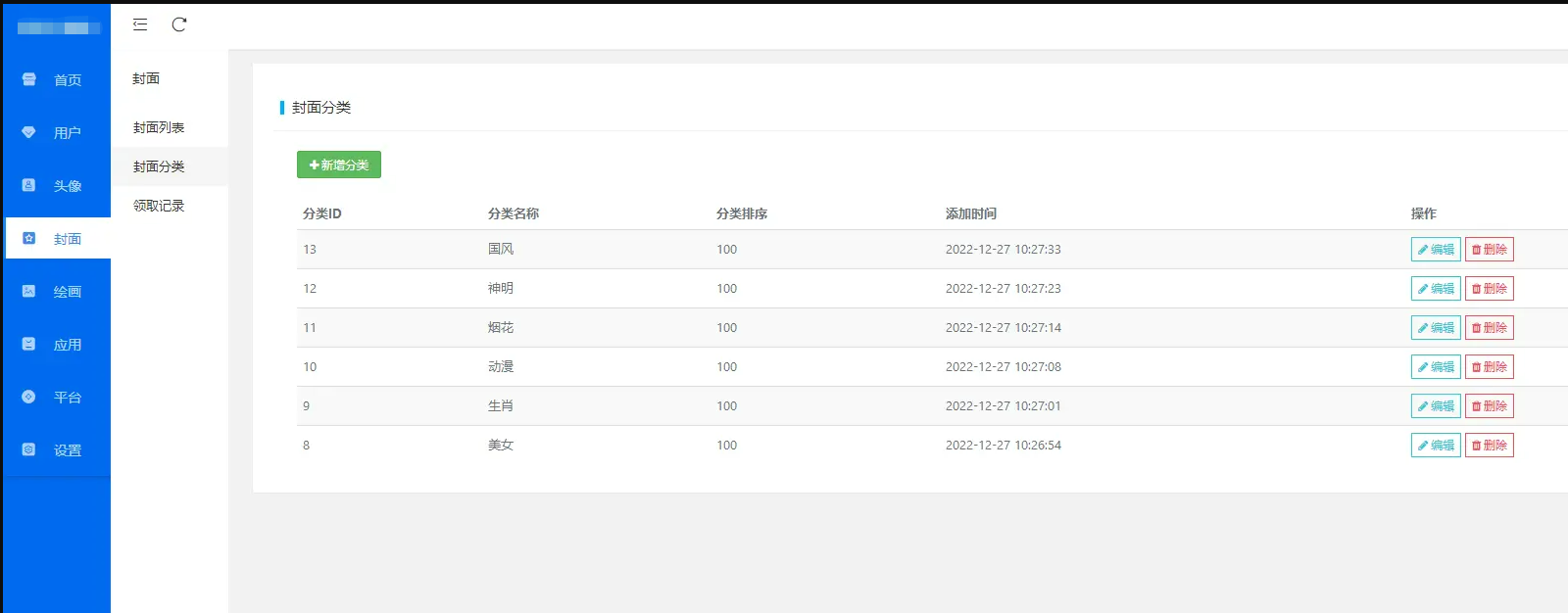
Task: Click the 设置 gear icon
Action: pyautogui.click(x=28, y=449)
